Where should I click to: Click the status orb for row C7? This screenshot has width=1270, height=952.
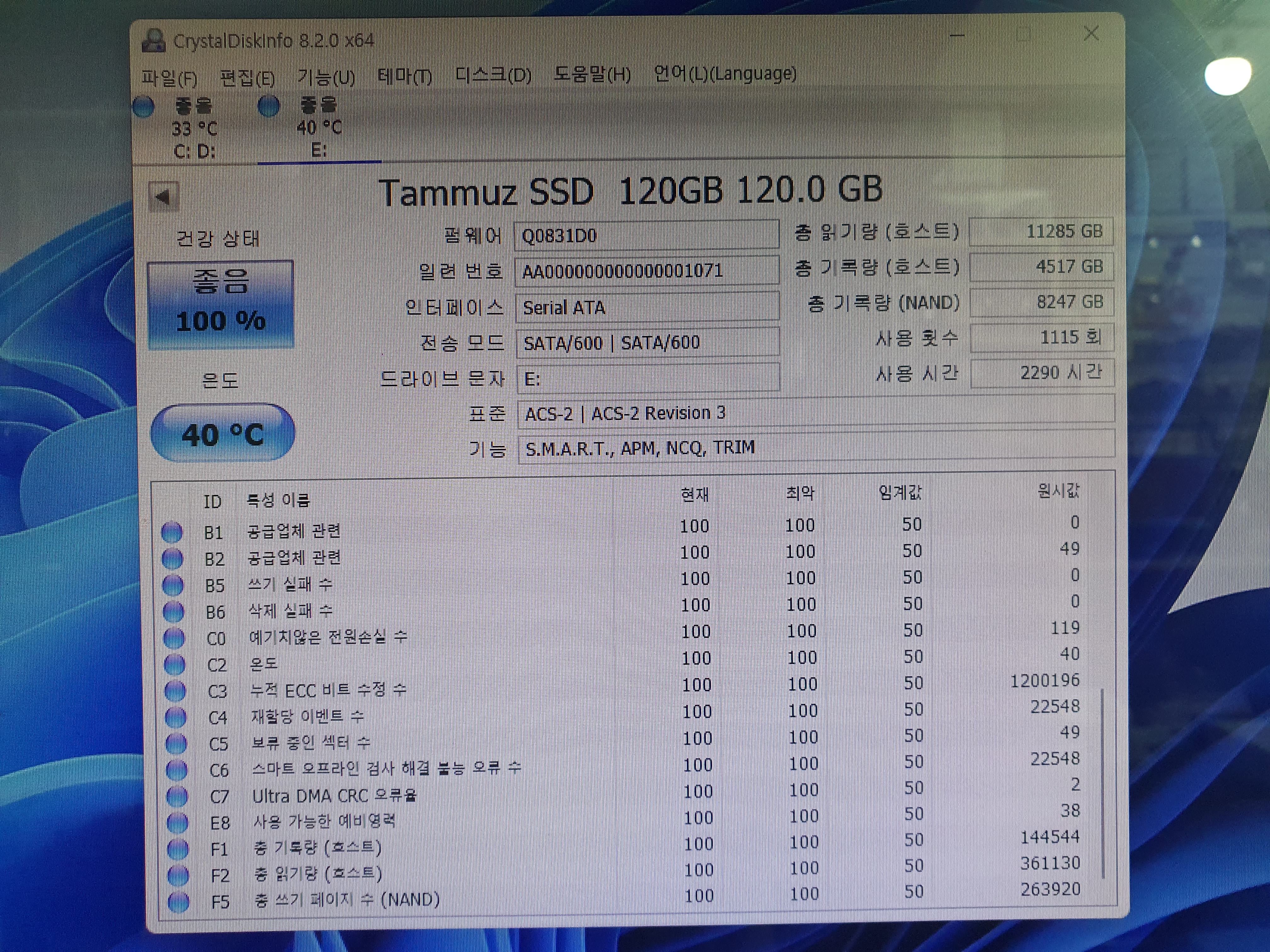(177, 796)
